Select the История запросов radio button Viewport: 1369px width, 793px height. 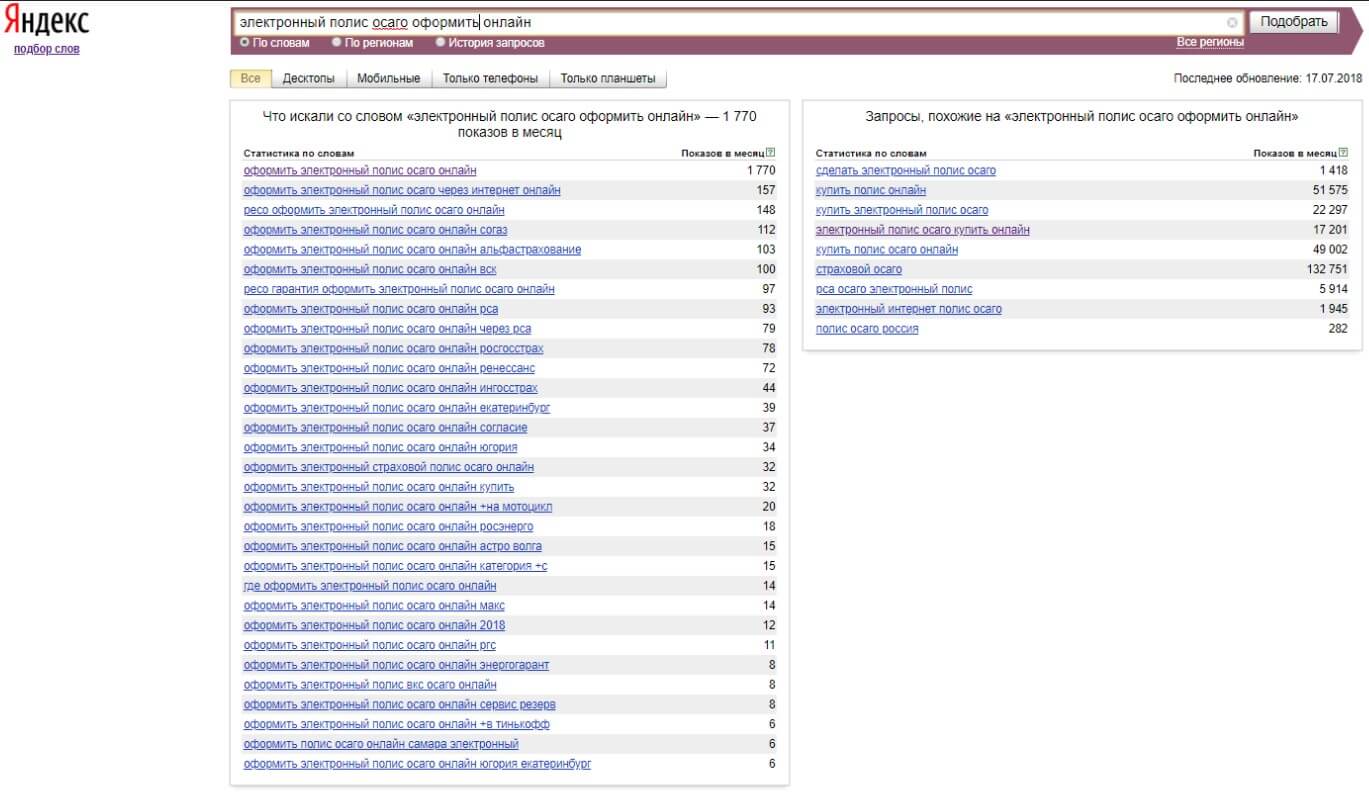(x=441, y=43)
